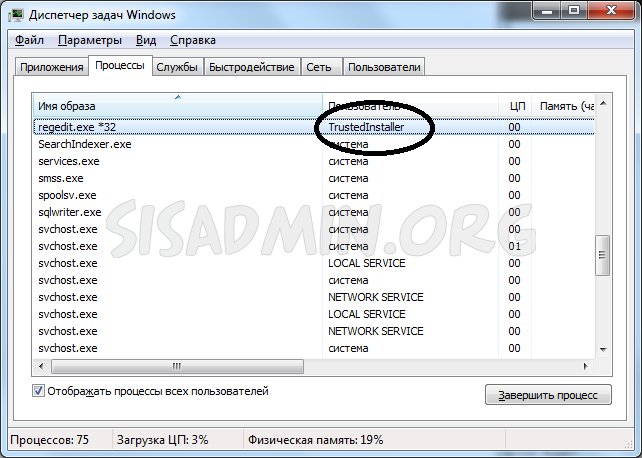Open the Файл menu
The image size is (642, 458).
click(x=29, y=41)
